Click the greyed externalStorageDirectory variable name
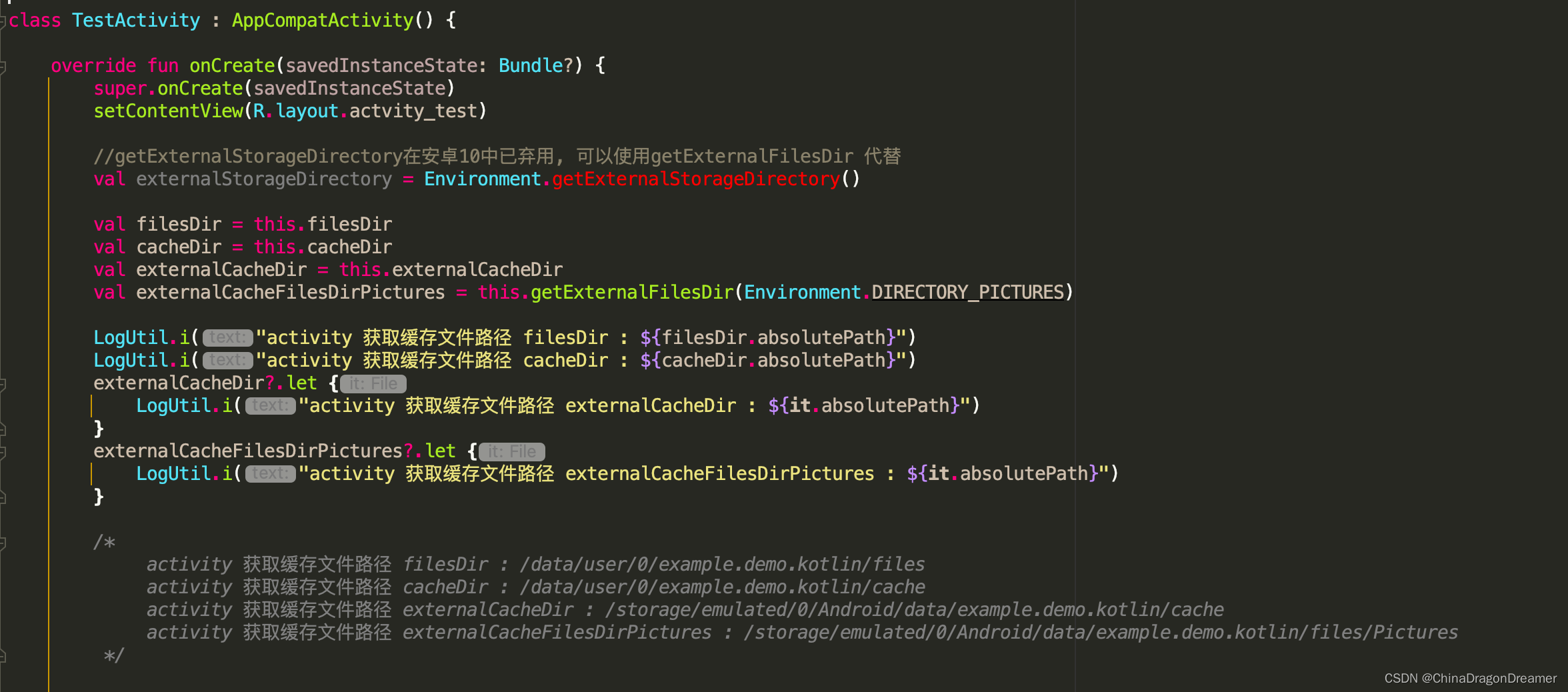The image size is (1568, 692). pos(264,179)
